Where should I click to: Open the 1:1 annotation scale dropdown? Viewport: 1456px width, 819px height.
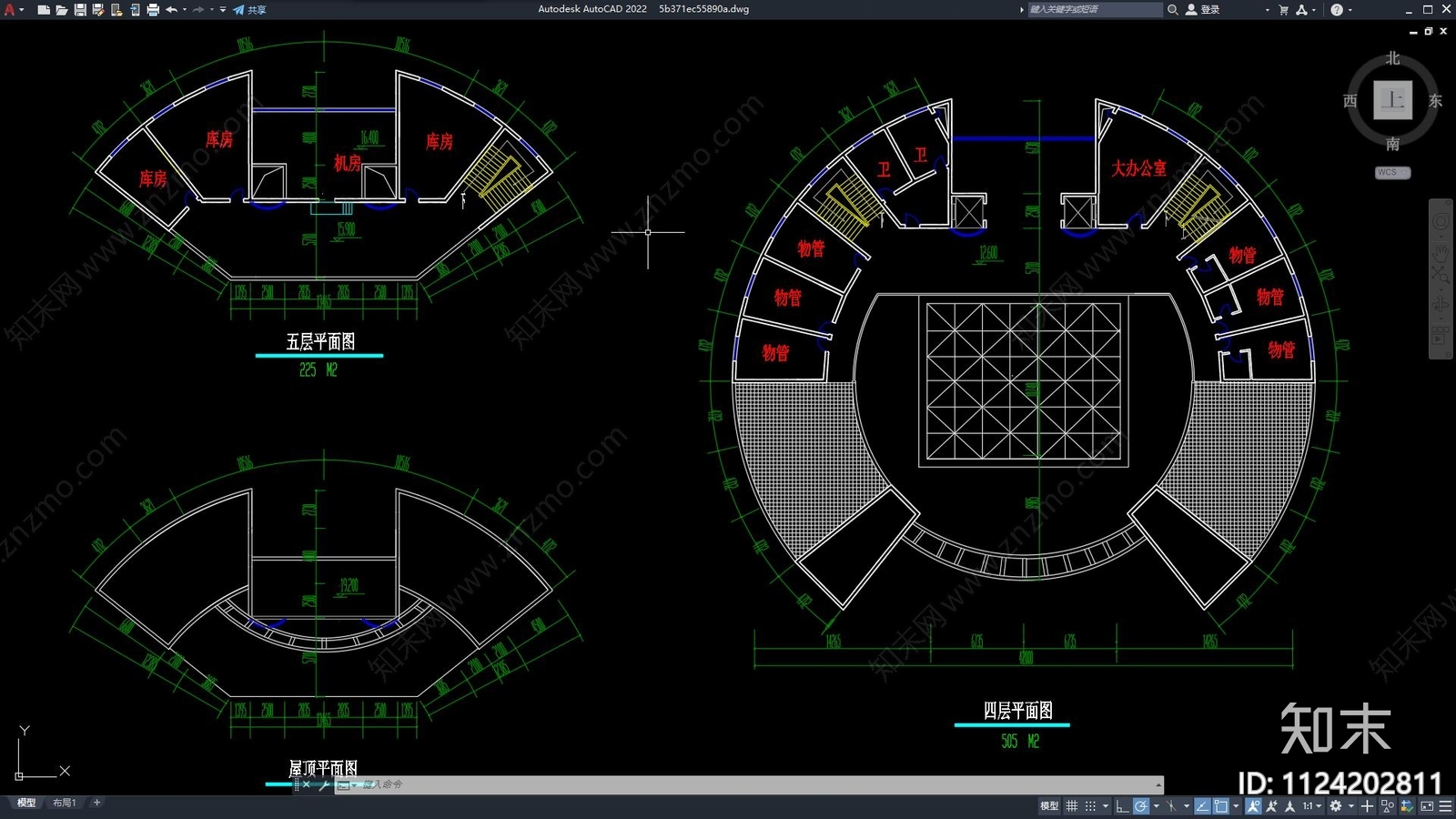(x=1311, y=806)
